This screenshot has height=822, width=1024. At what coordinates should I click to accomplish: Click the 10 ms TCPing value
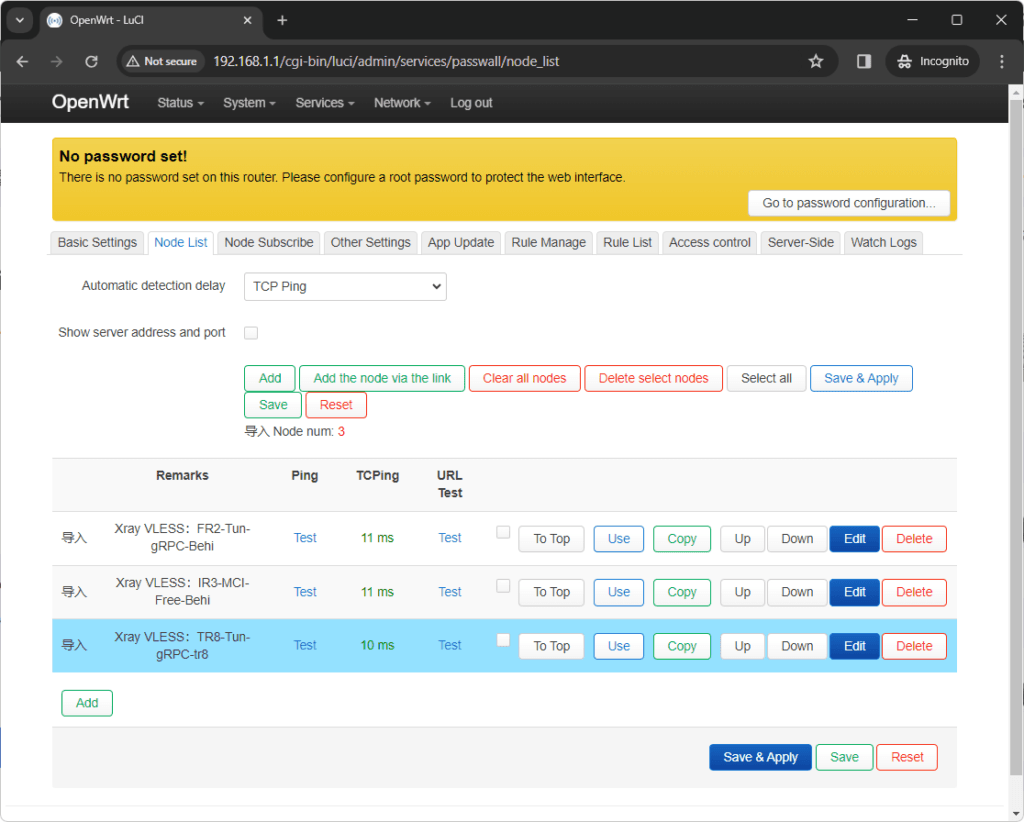pos(377,646)
